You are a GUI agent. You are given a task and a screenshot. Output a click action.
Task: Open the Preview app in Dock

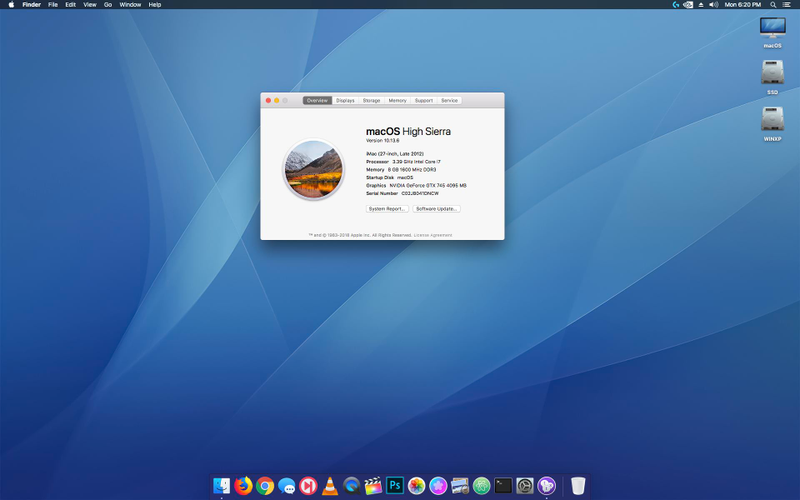(x=460, y=486)
